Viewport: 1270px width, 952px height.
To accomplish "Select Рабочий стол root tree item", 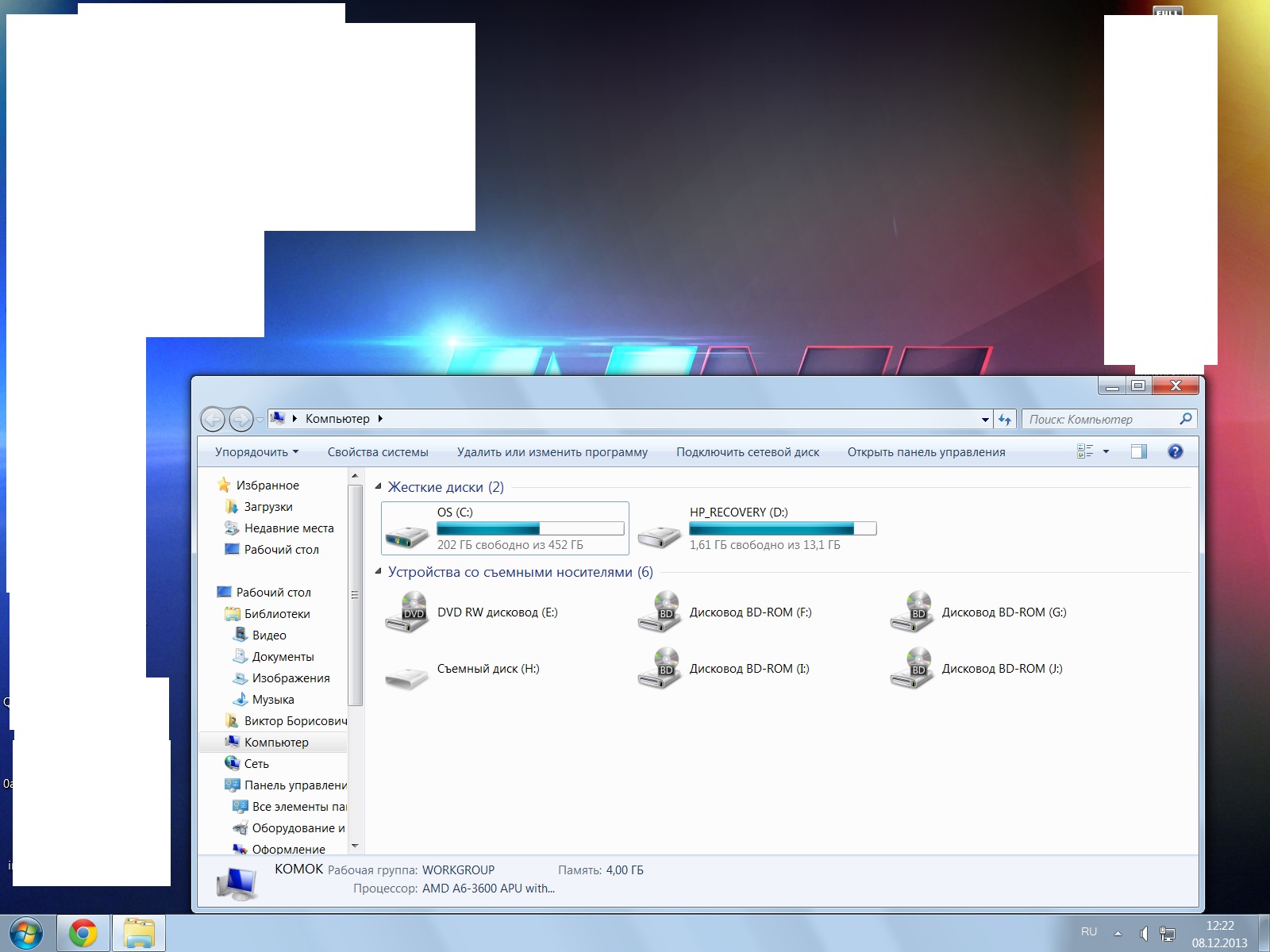I will click(273, 593).
